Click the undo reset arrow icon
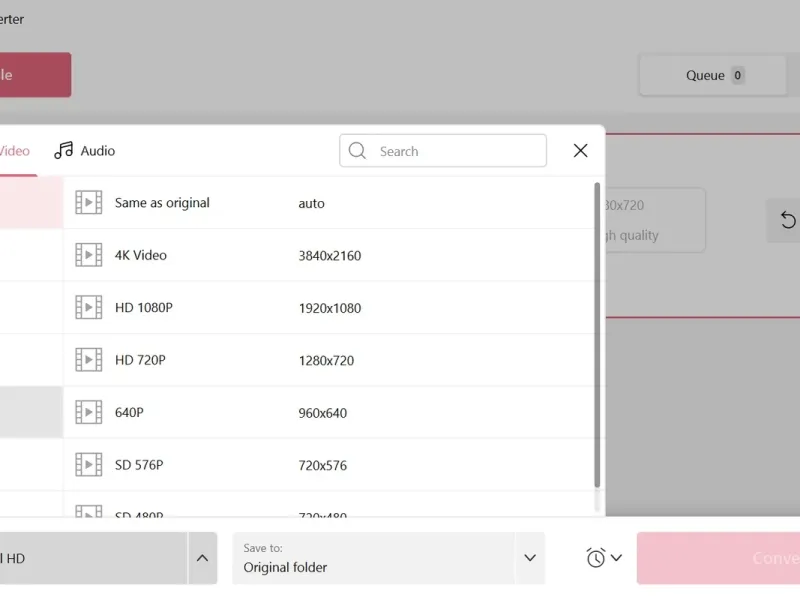The width and height of the screenshot is (800, 600). pos(788,220)
